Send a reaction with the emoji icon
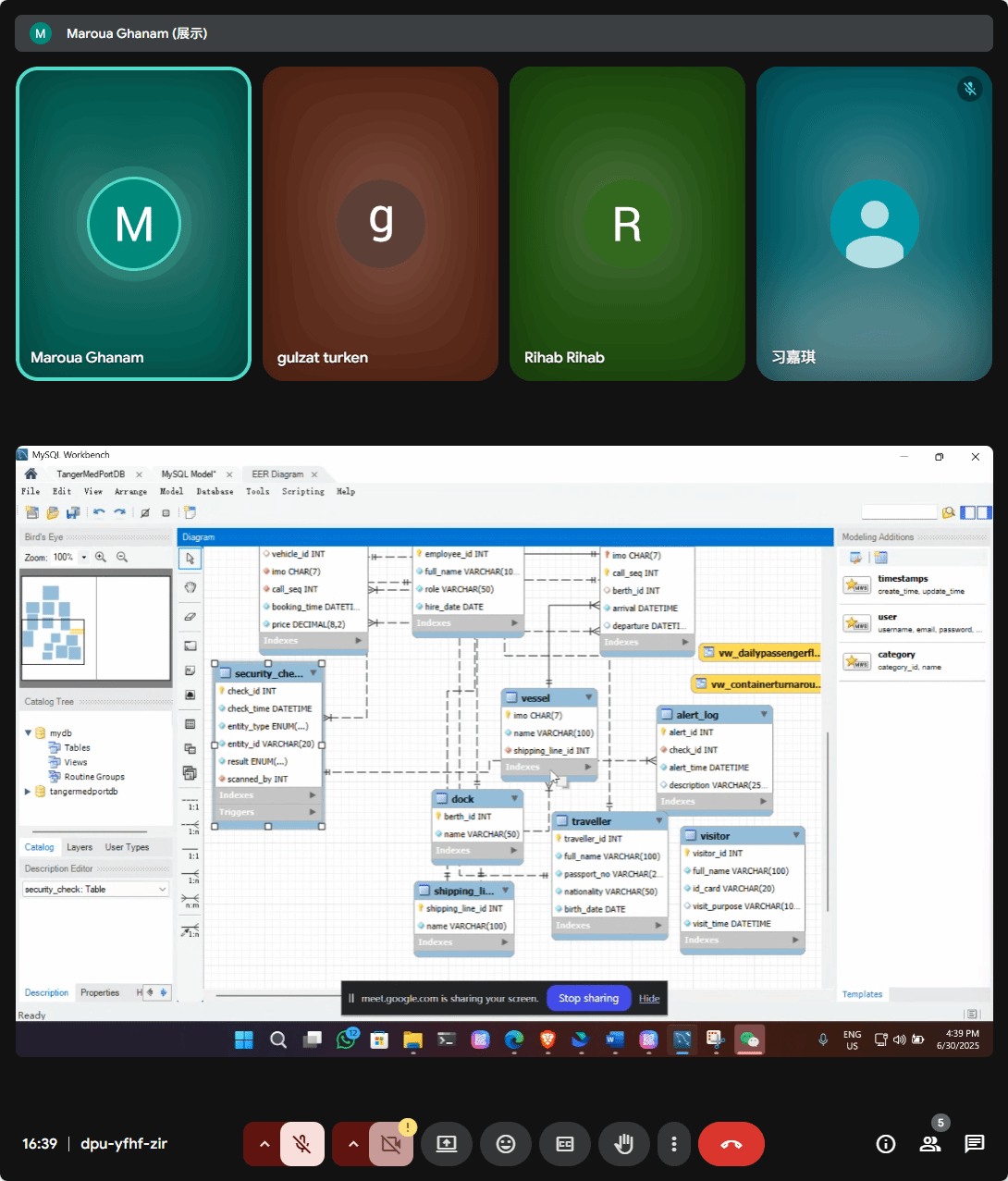 tap(506, 1144)
